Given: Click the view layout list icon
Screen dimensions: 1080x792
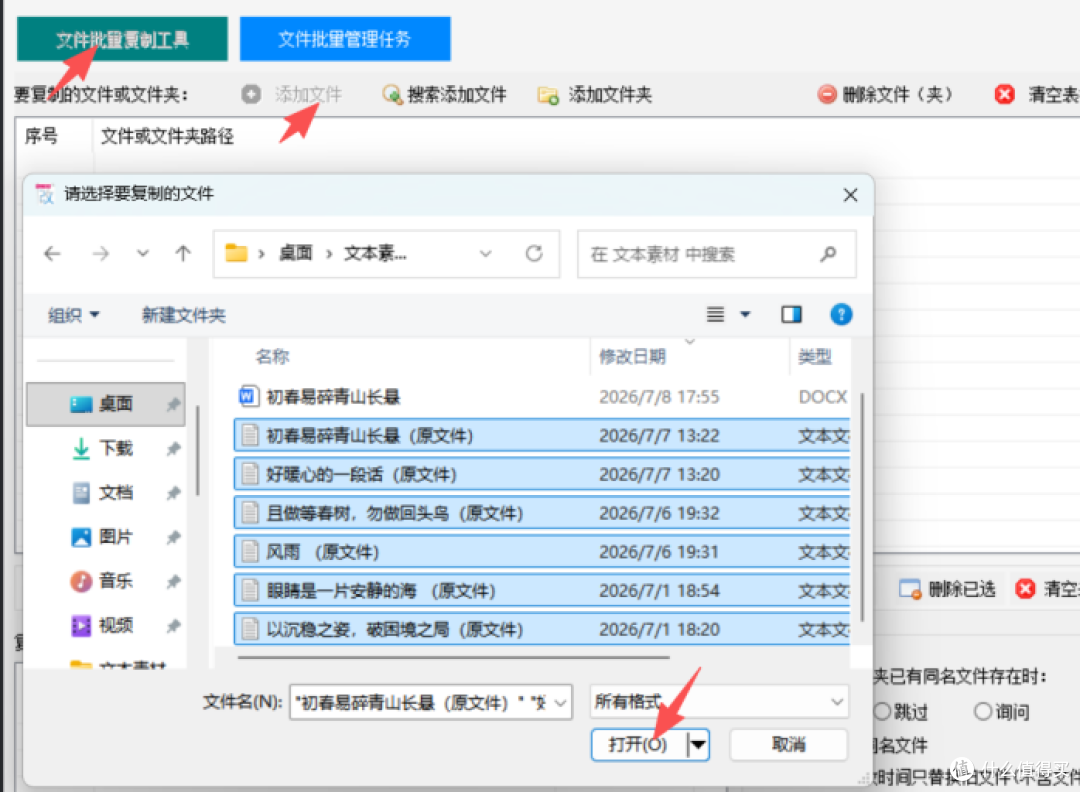Looking at the screenshot, I should point(716,315).
